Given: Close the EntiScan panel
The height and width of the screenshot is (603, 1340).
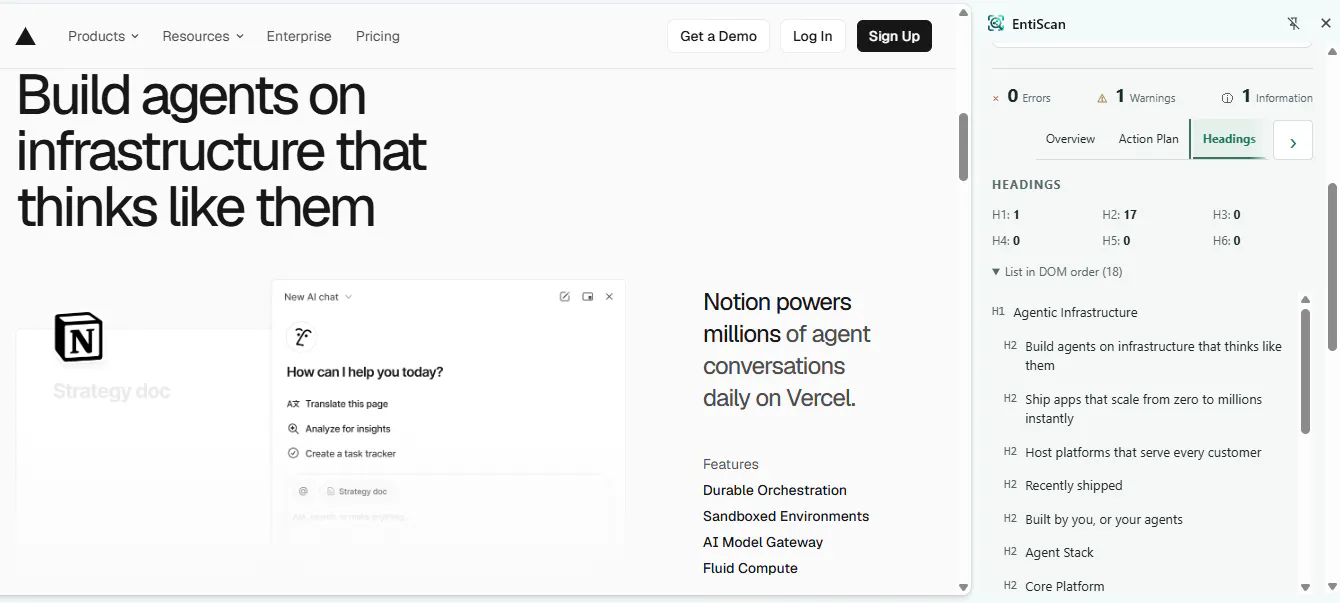Looking at the screenshot, I should pyautogui.click(x=1326, y=24).
